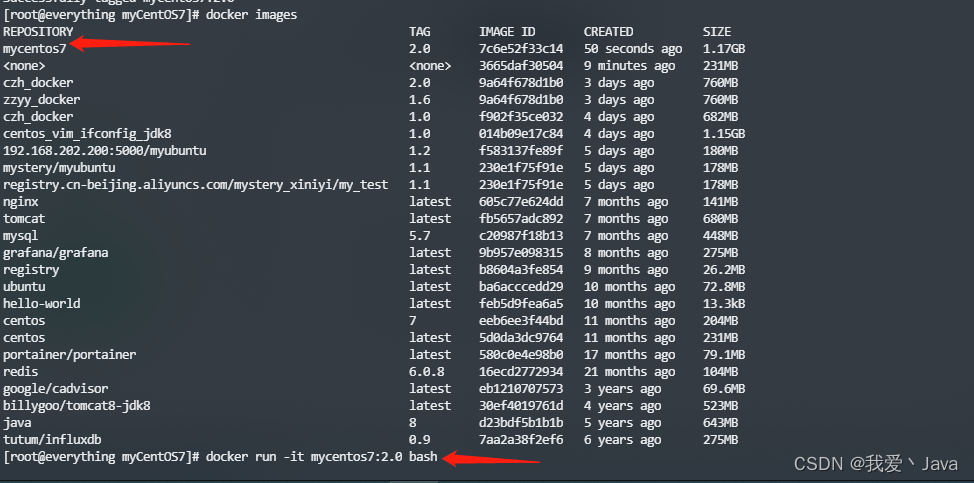Select the nginx repository name
This screenshot has width=974, height=483.
20,201
